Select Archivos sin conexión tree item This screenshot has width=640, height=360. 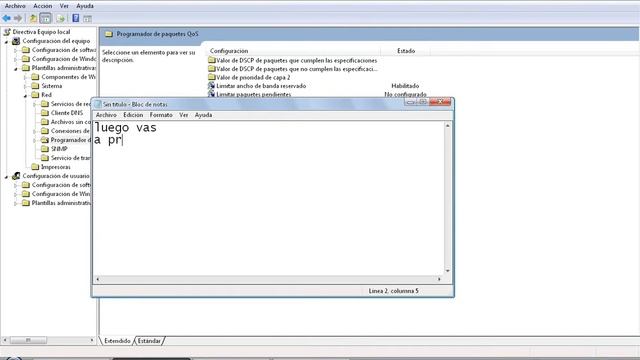pyautogui.click(x=71, y=122)
